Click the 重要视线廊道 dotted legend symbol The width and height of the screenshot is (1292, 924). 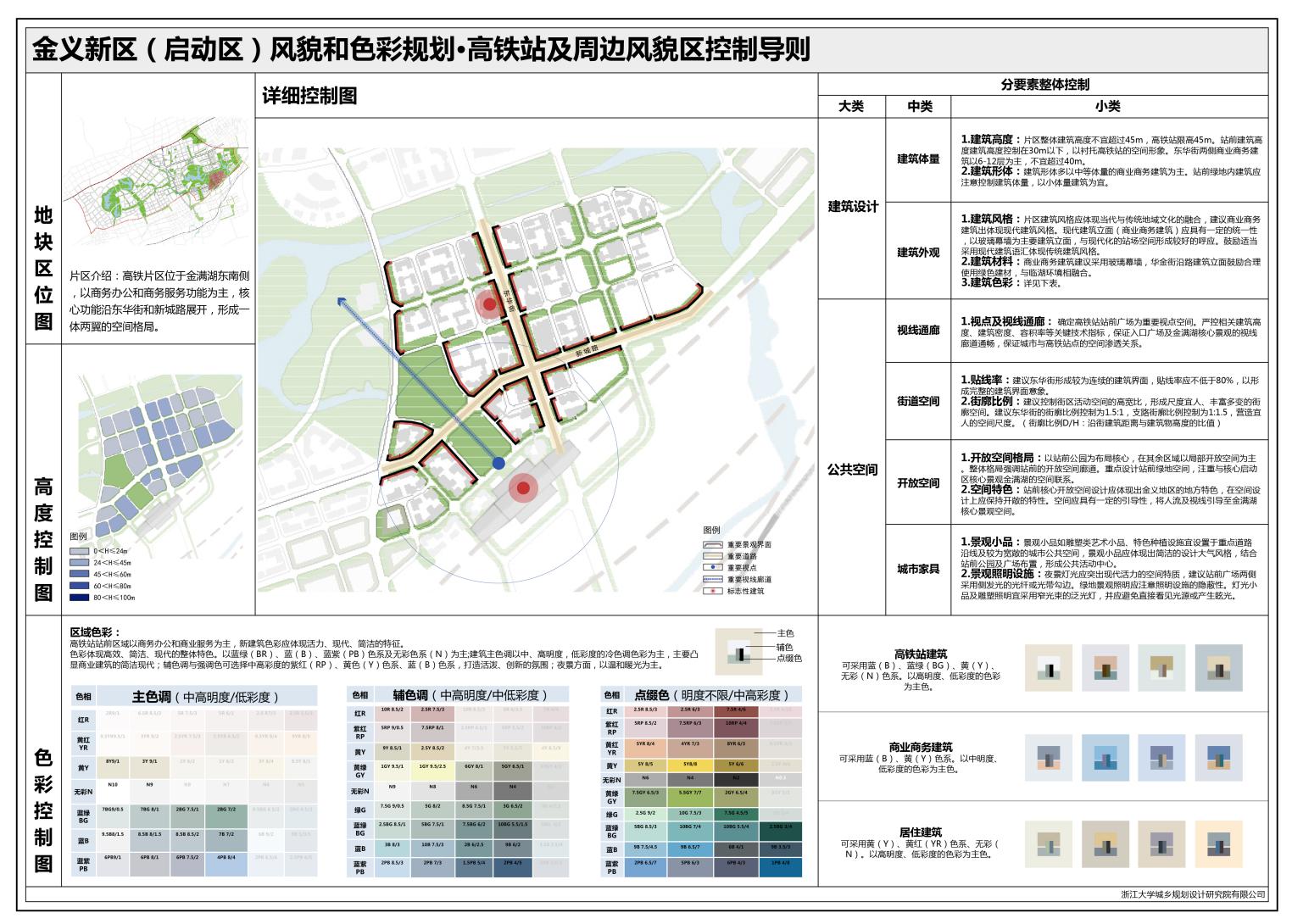(713, 580)
